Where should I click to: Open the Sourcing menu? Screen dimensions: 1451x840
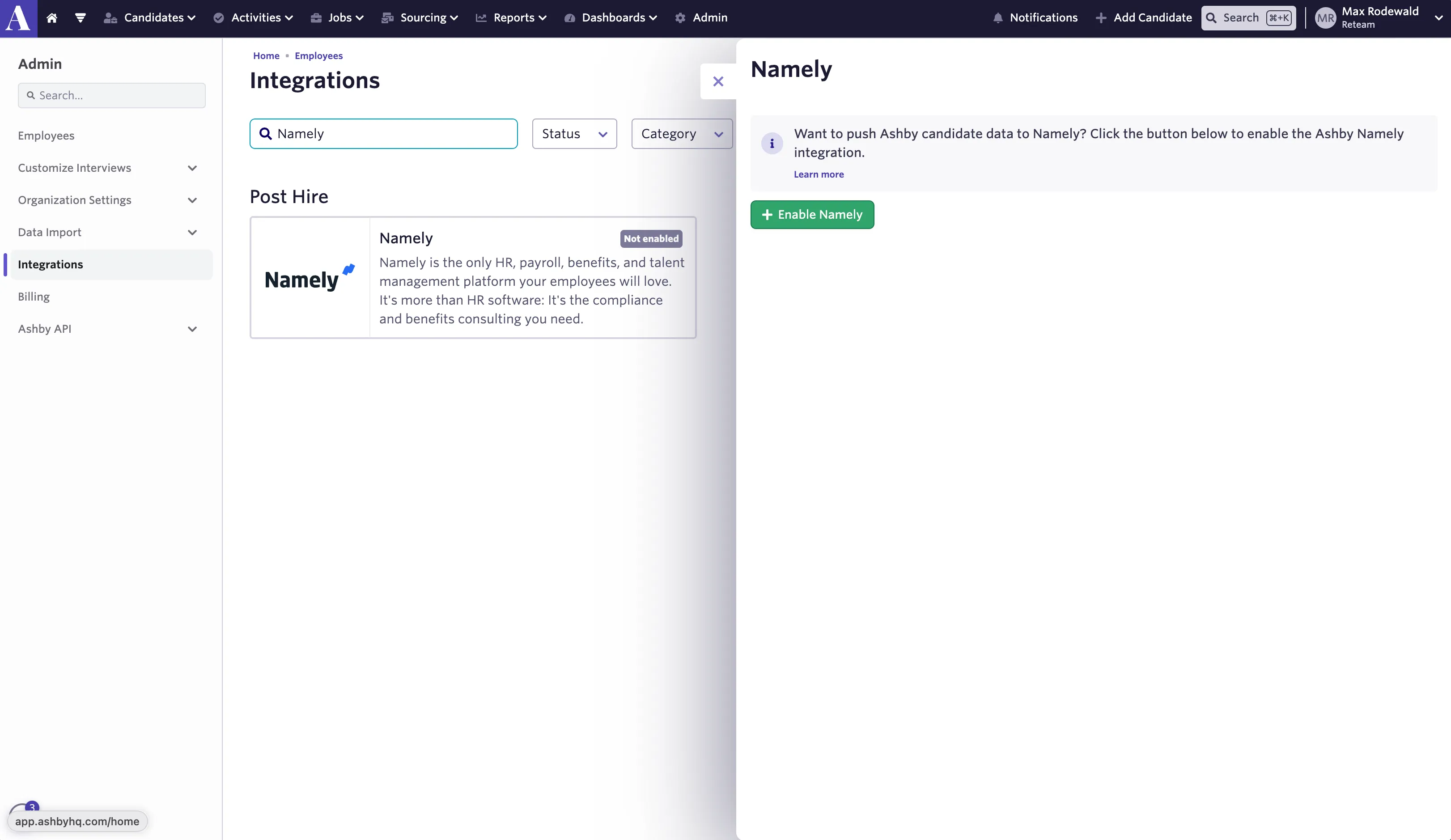tap(420, 18)
